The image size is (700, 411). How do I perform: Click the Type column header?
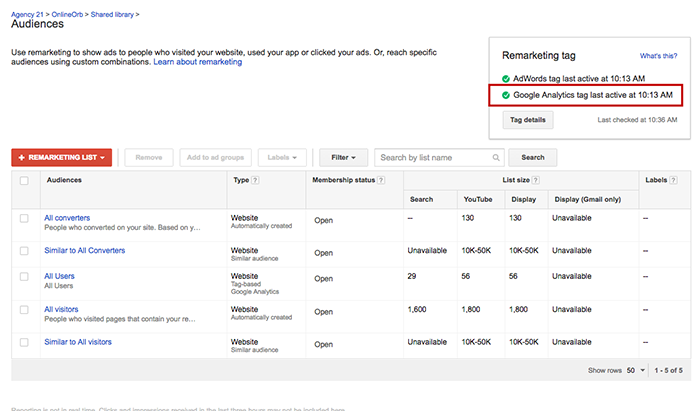[x=241, y=180]
